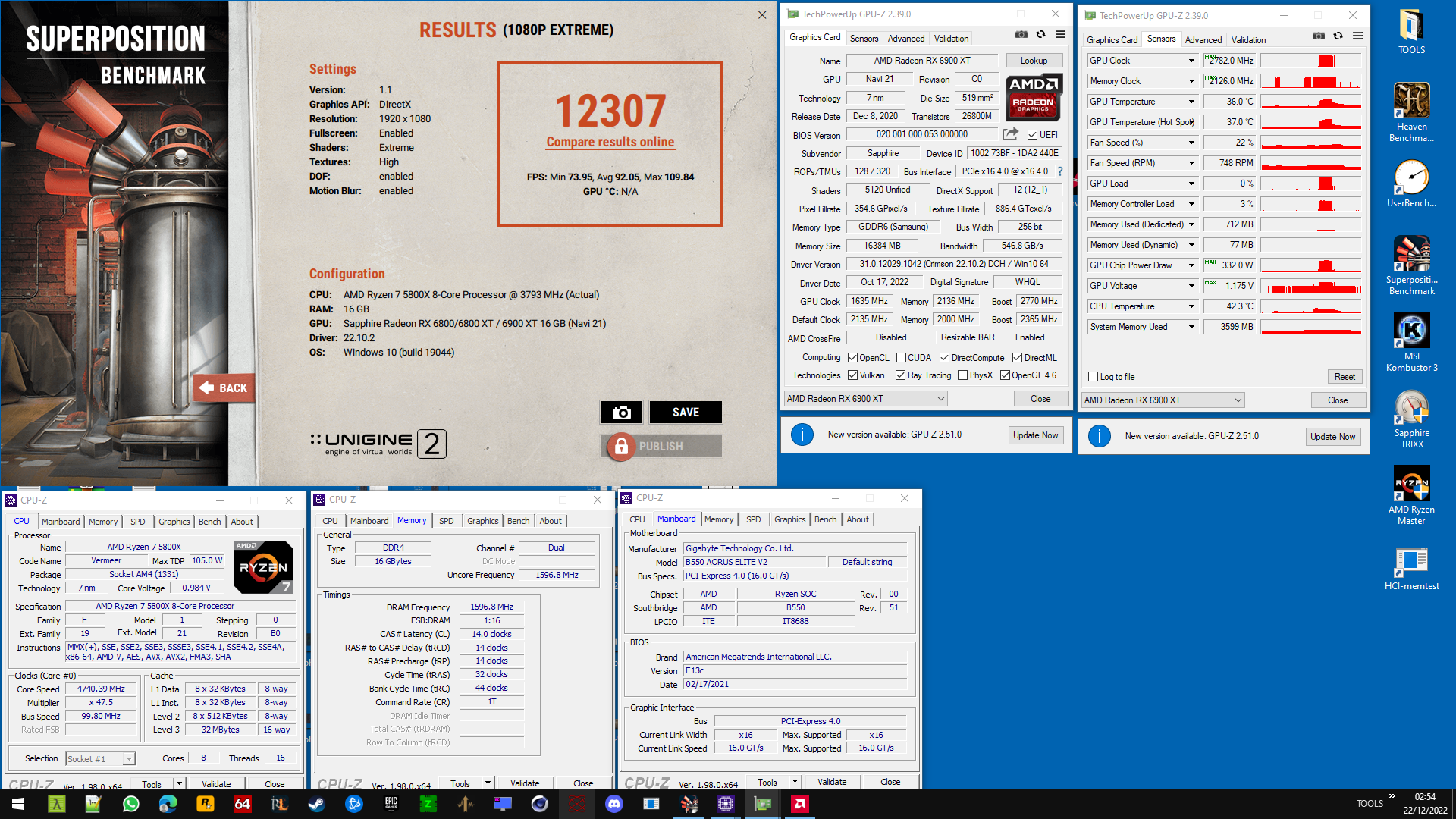Click refresh icon in GPU-Z Graphics Card window

pyautogui.click(x=1040, y=35)
